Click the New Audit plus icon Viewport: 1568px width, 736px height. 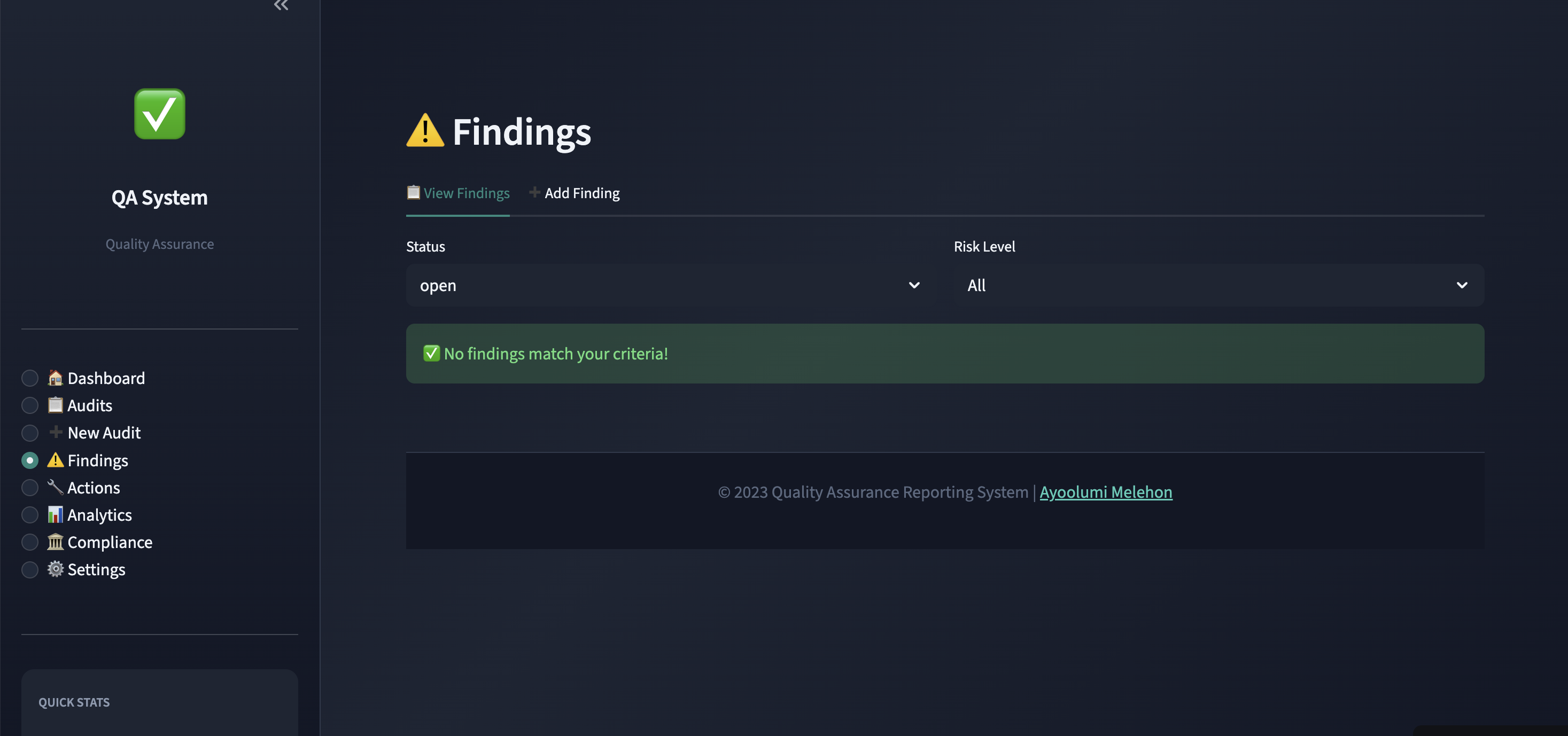(56, 432)
